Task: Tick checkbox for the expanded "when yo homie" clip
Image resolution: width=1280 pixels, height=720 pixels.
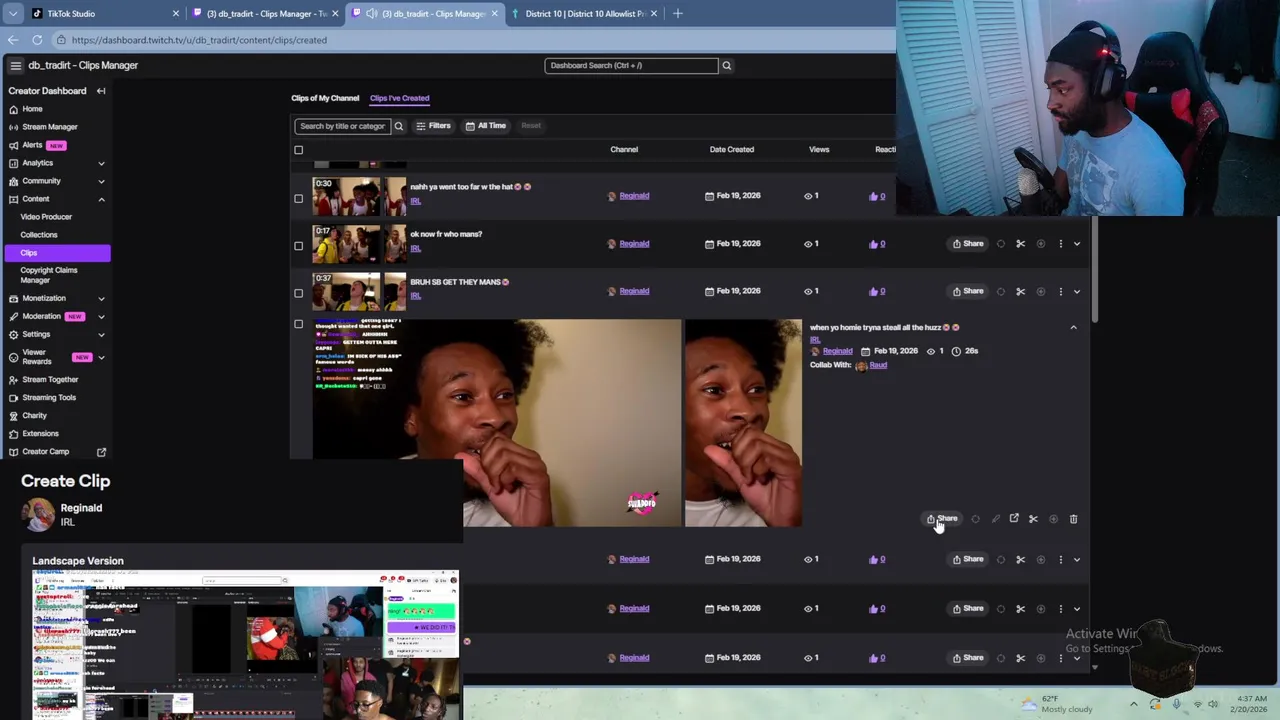Action: click(298, 324)
